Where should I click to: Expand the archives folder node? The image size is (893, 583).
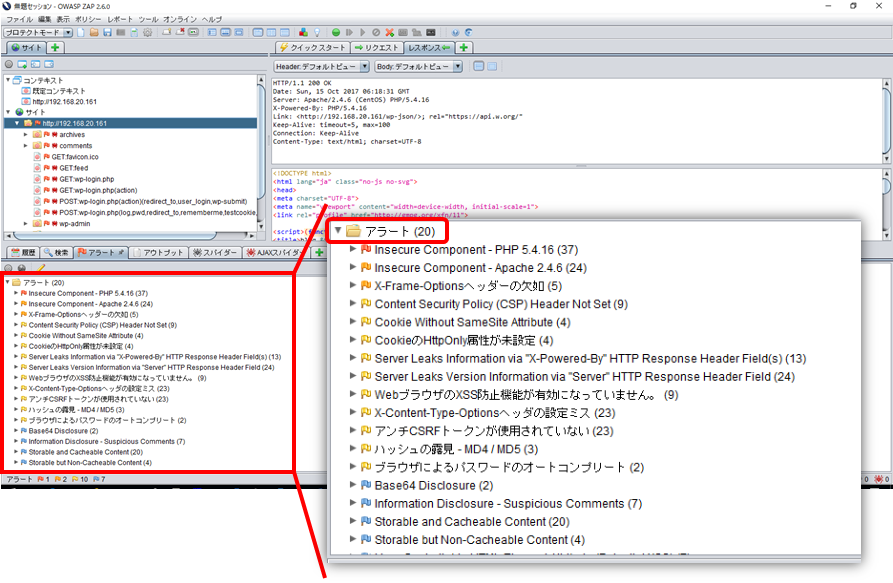tap(26, 135)
